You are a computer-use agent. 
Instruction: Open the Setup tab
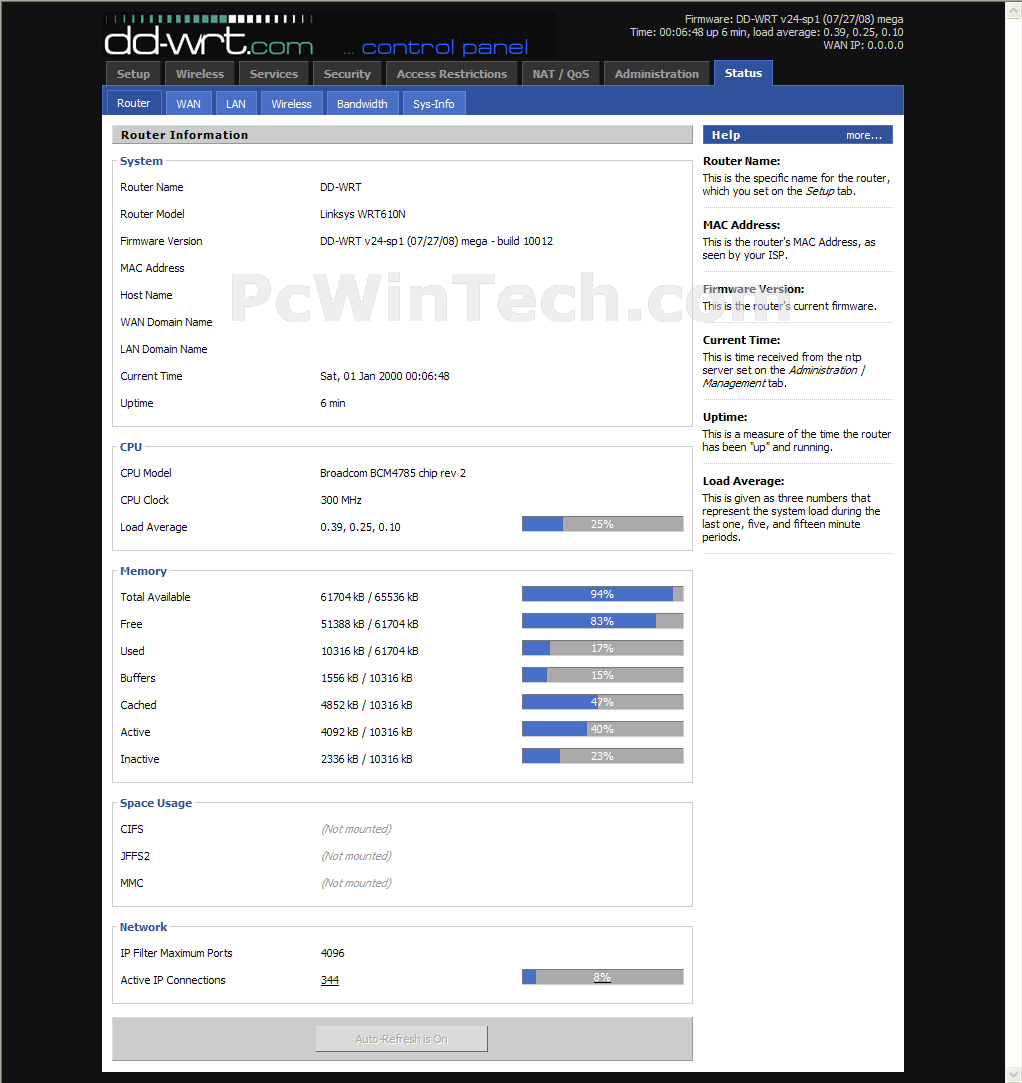coord(133,74)
